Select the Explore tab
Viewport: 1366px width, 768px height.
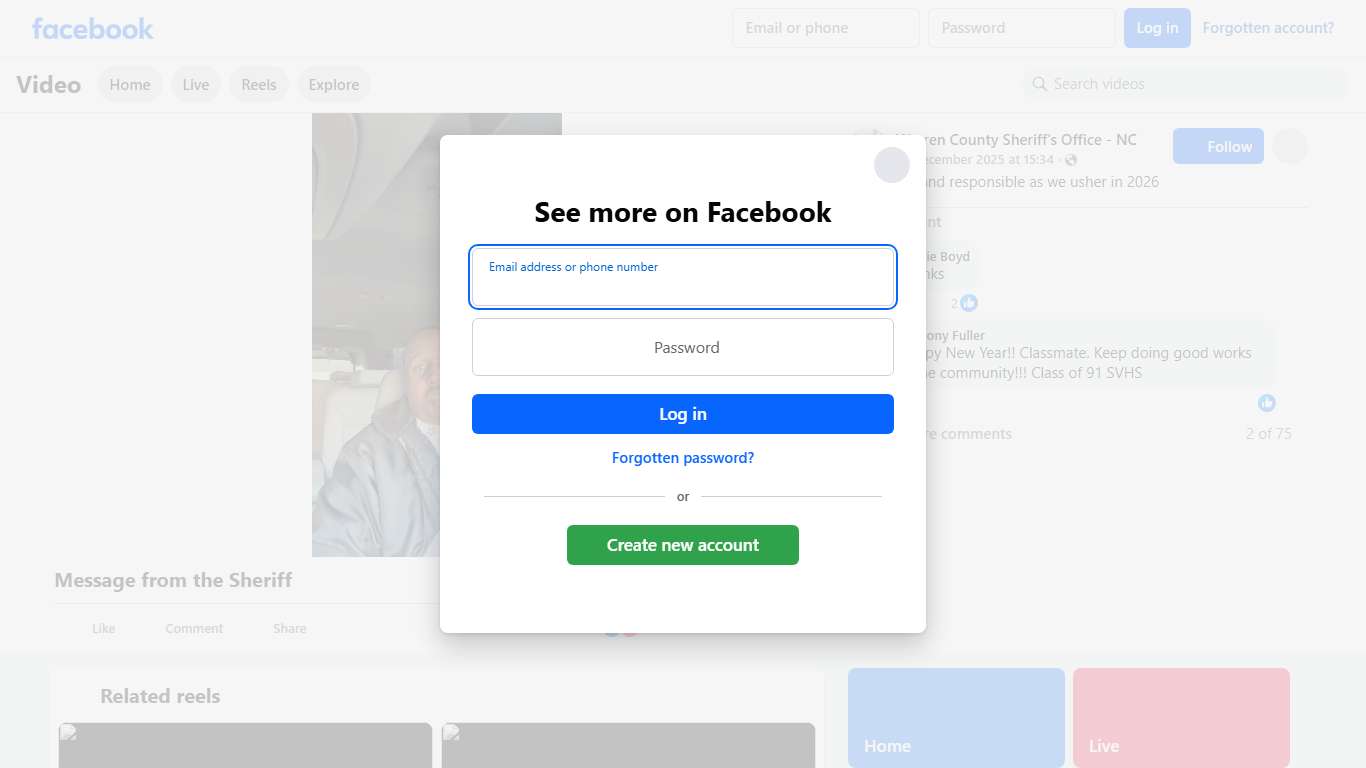[334, 85]
